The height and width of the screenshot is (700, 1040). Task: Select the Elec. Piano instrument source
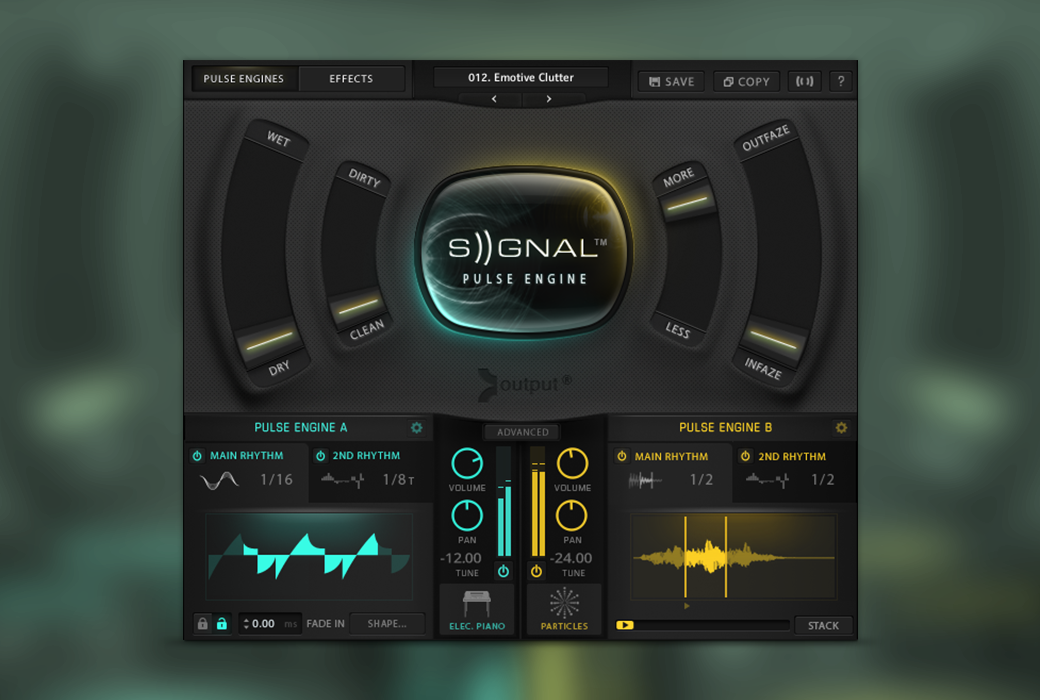[477, 610]
